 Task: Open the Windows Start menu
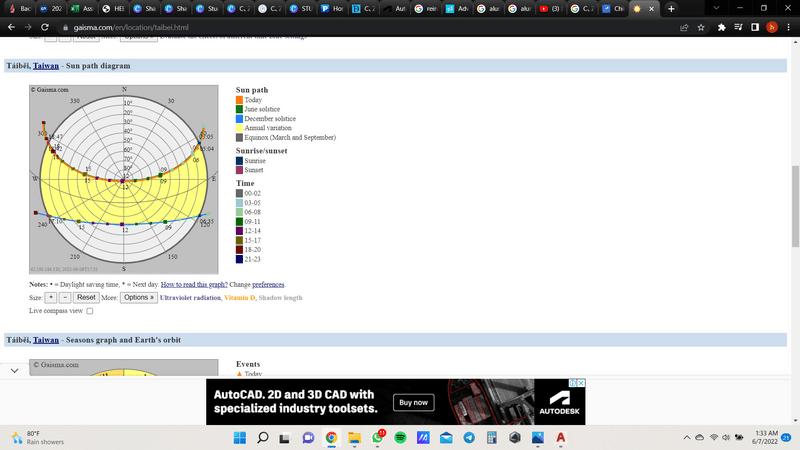pos(240,437)
